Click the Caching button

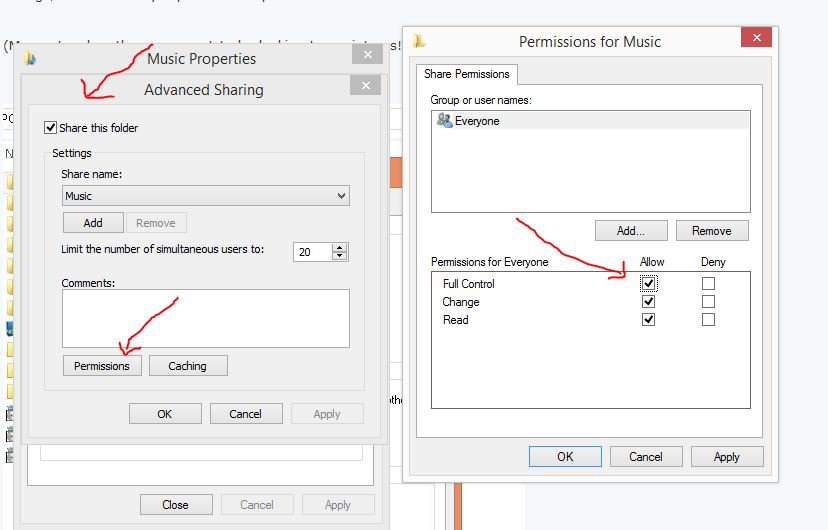pyautogui.click(x=187, y=366)
